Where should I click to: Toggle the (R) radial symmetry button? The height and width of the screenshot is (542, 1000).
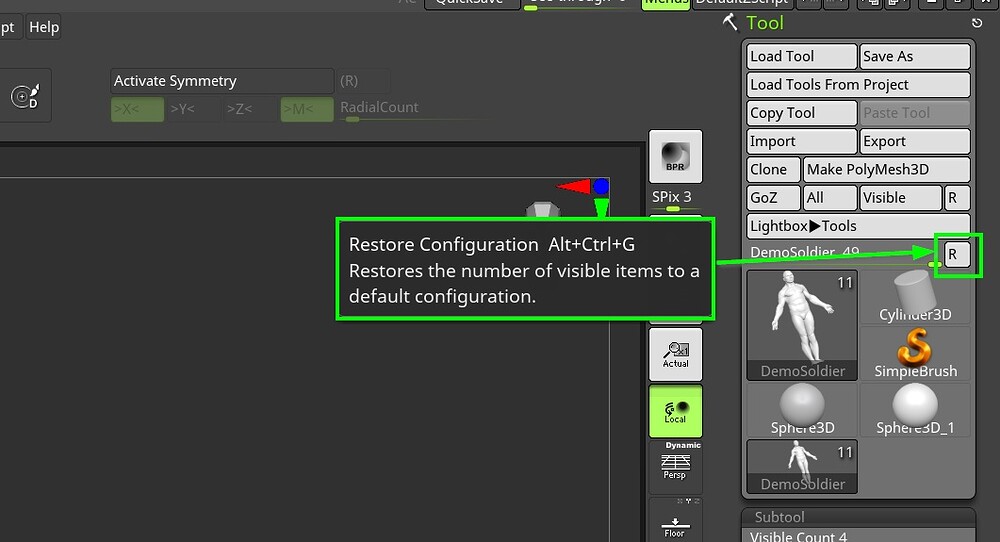(x=363, y=81)
